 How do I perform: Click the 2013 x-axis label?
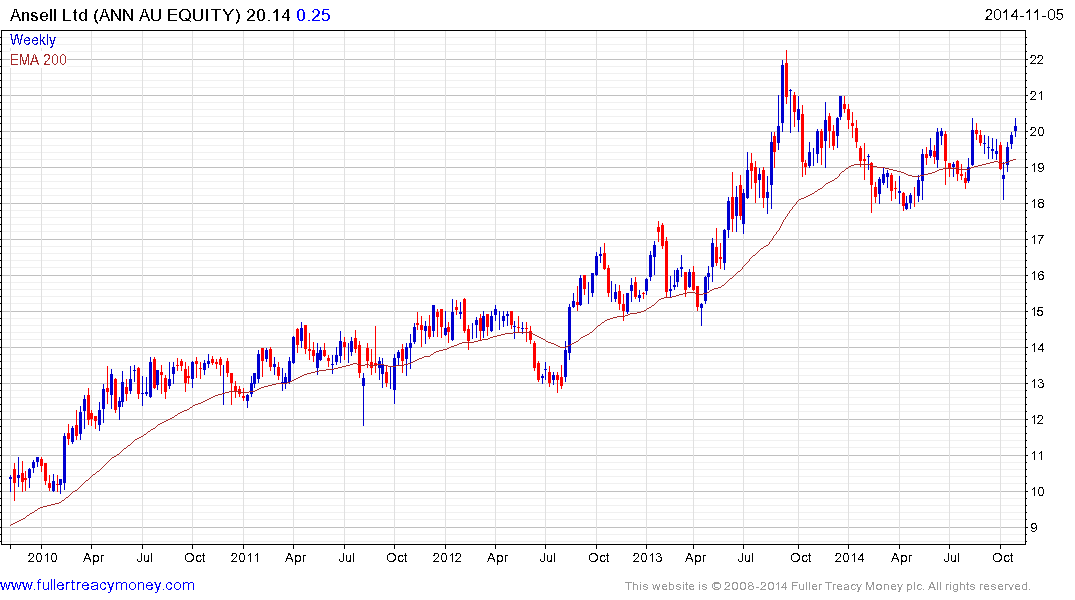point(648,557)
